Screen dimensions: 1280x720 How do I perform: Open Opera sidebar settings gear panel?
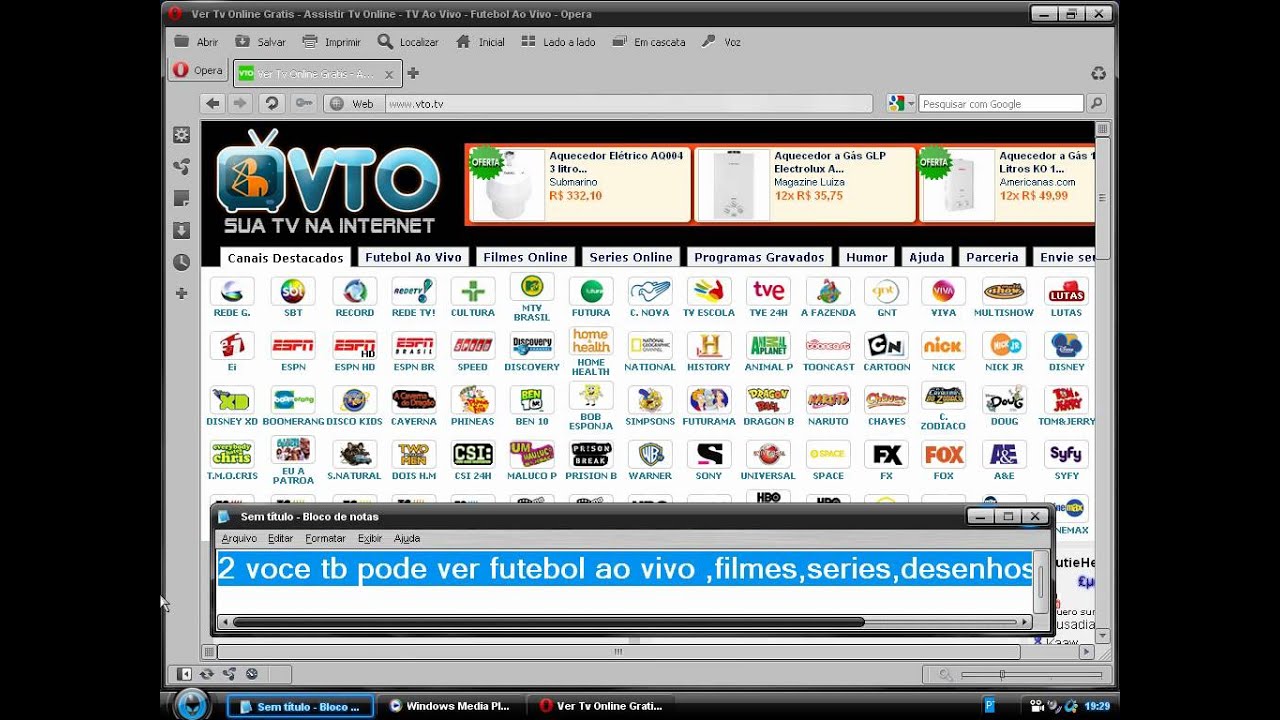(181, 135)
